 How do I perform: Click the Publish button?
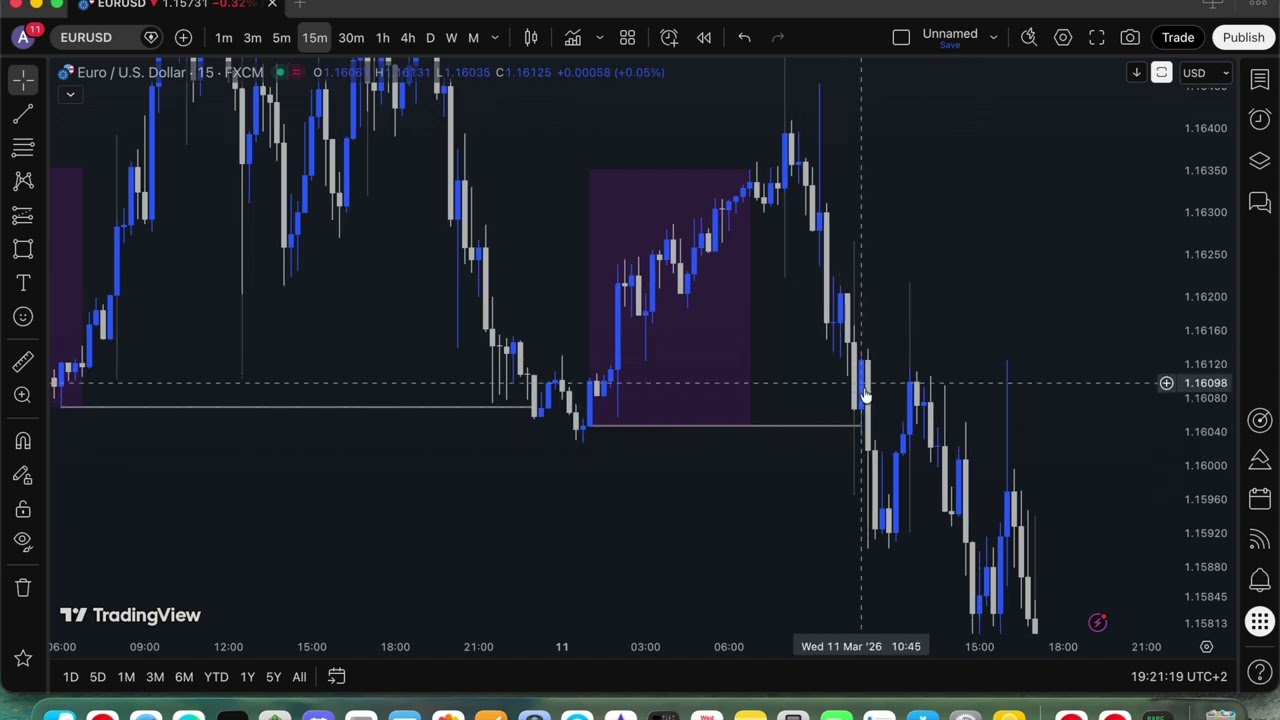point(1244,37)
